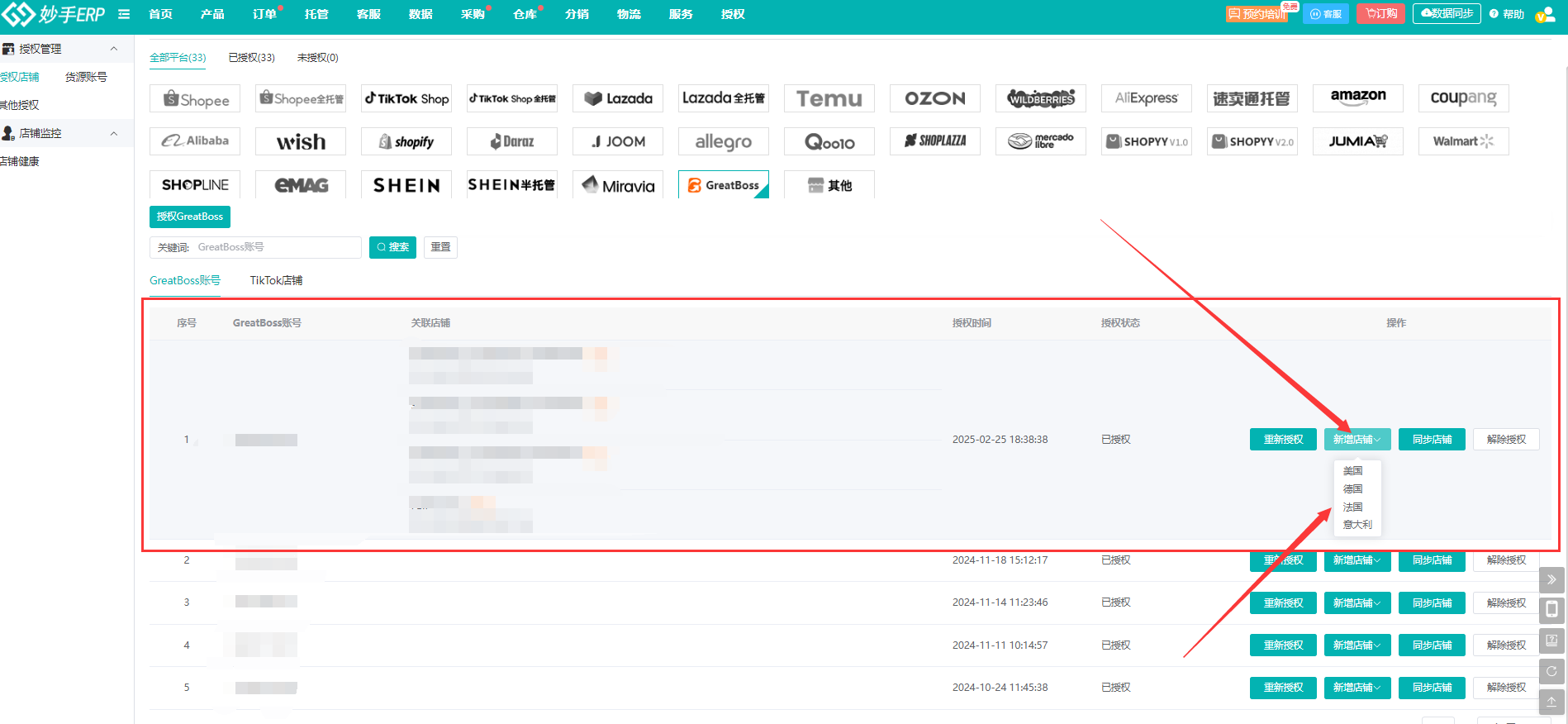Select the OZON platform logo
The height and width of the screenshot is (724, 1568).
point(935,98)
